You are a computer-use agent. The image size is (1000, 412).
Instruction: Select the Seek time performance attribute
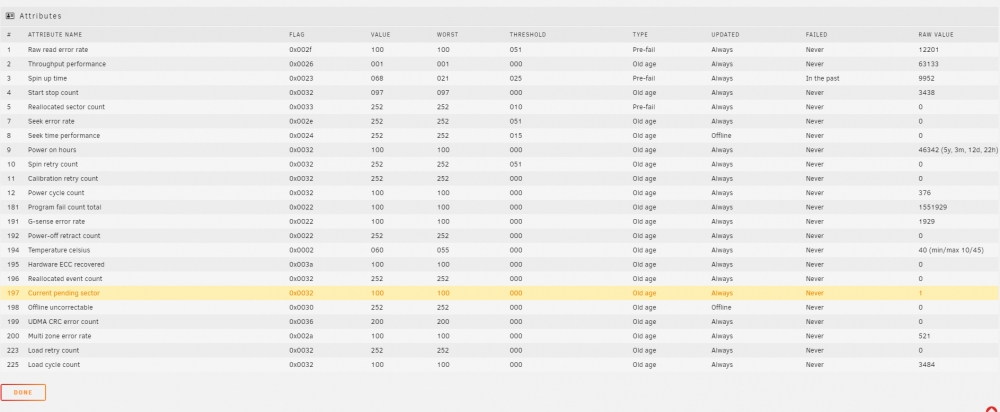pyautogui.click(x=64, y=135)
